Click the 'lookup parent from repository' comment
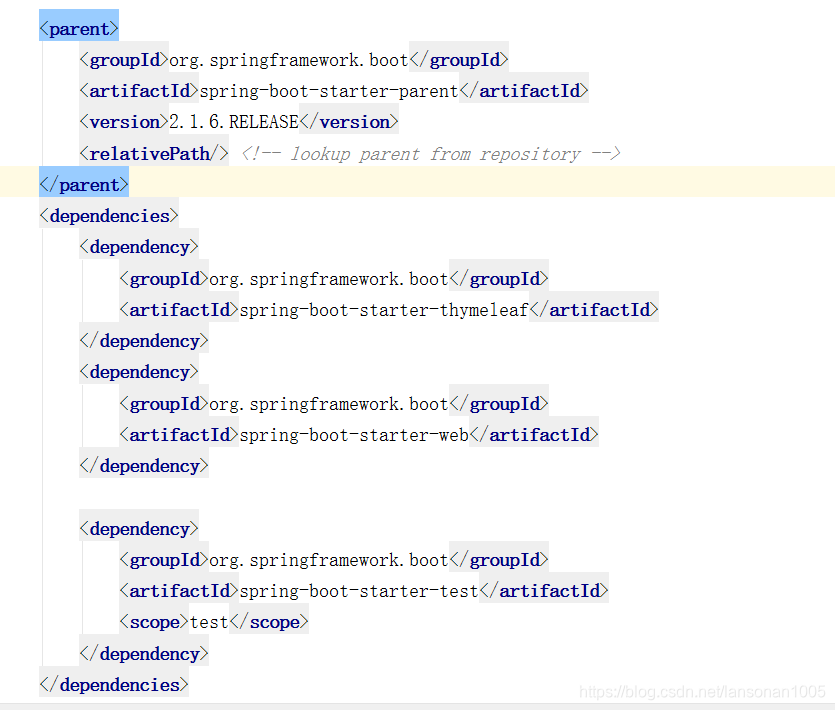 pyautogui.click(x=431, y=154)
